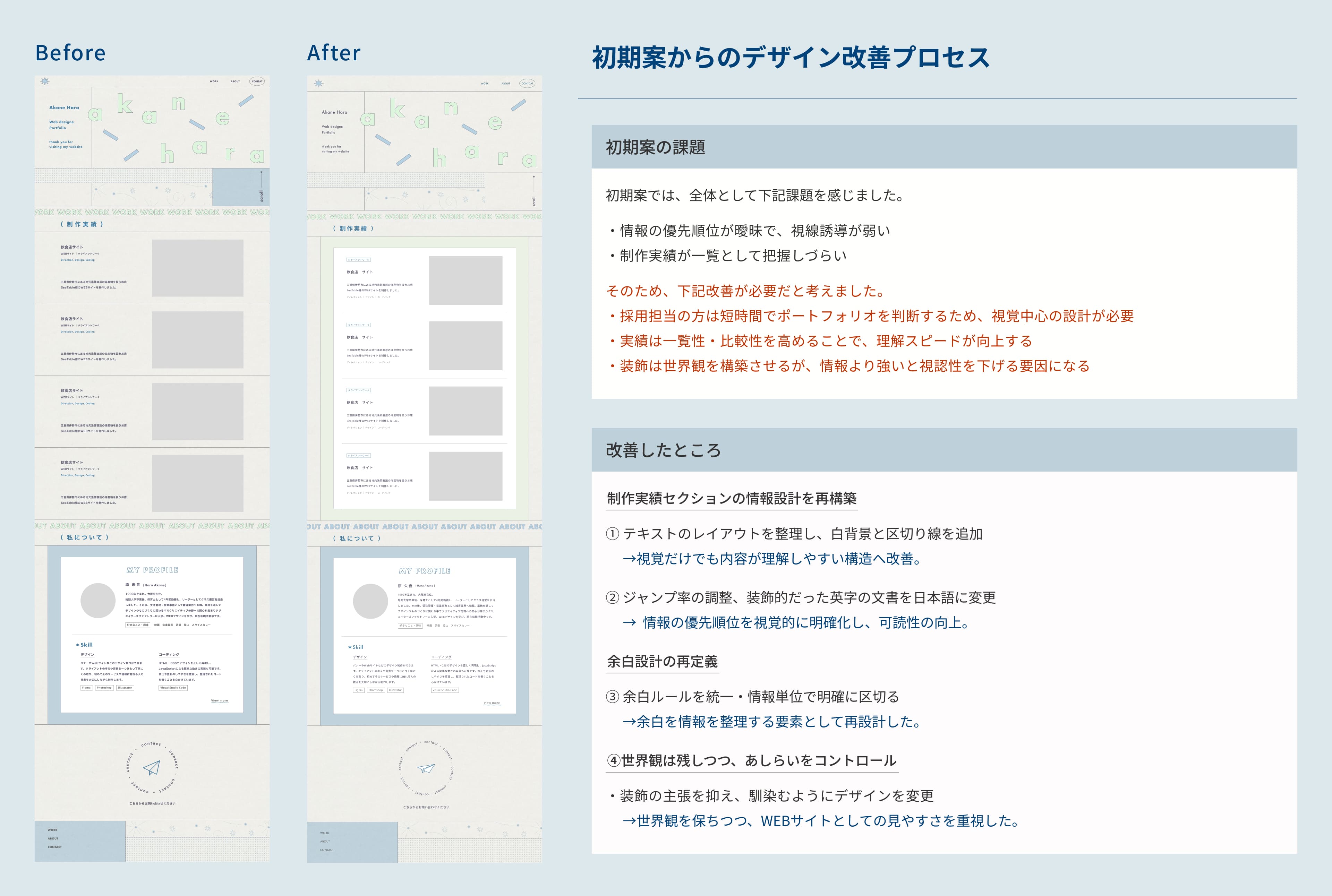Open ABOUT in the Before mockup top navigation
Screen dimensions: 1332x896
tap(235, 81)
